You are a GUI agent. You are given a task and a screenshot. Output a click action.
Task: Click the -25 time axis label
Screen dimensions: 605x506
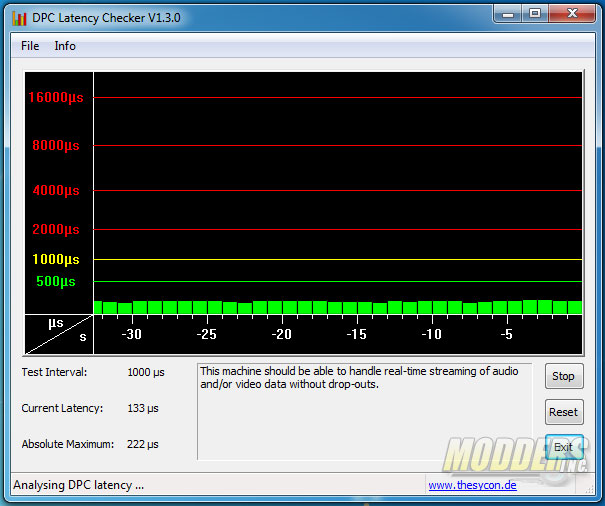(206, 334)
